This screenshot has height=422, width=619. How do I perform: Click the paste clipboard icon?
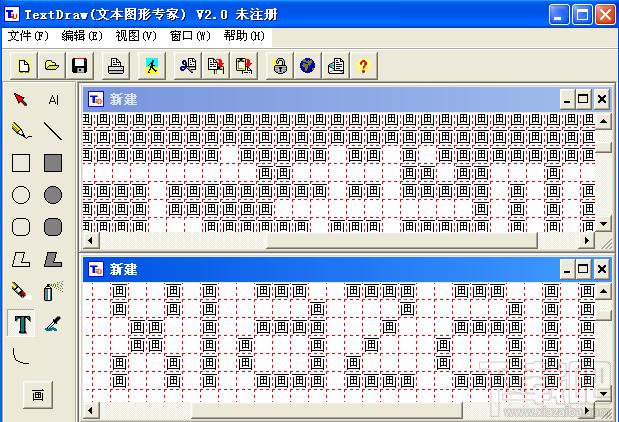(x=244, y=66)
